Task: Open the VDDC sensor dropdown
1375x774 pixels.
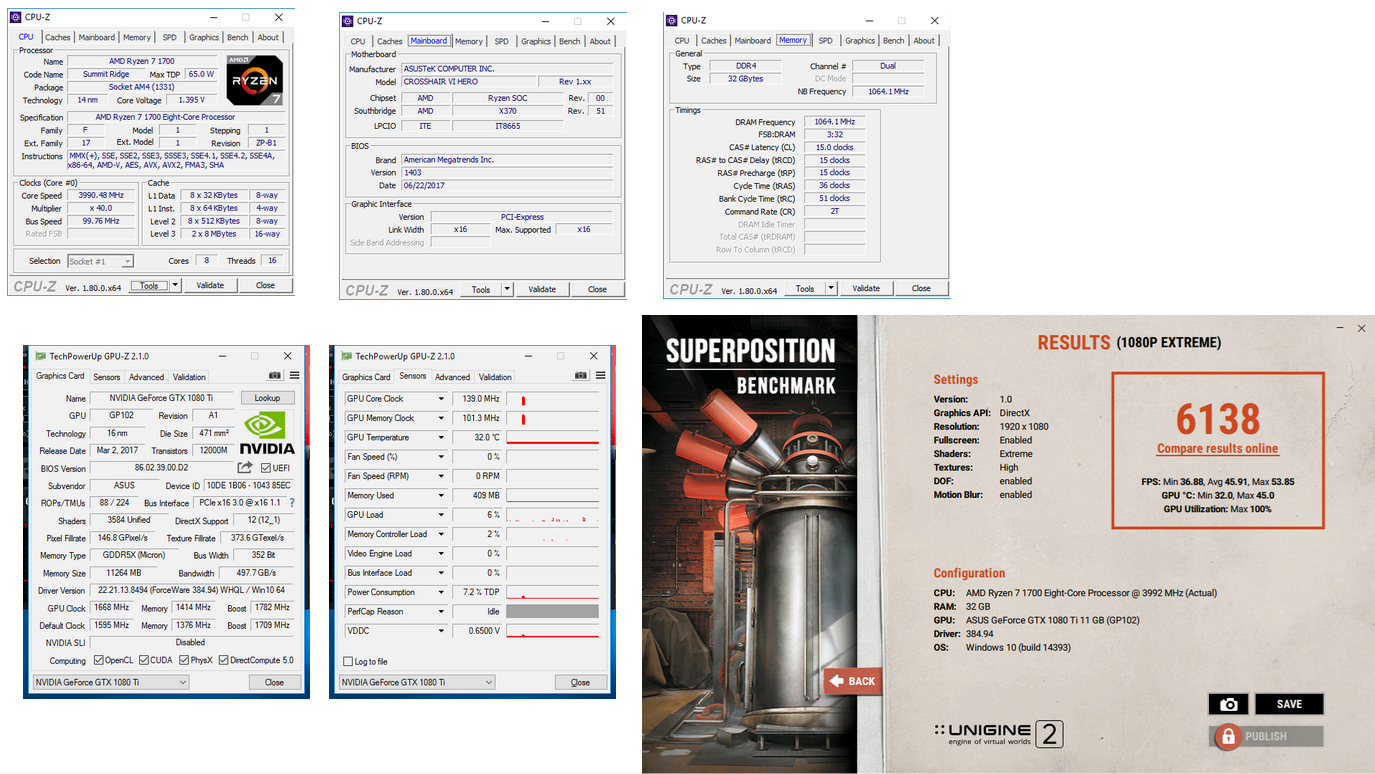Action: click(441, 631)
